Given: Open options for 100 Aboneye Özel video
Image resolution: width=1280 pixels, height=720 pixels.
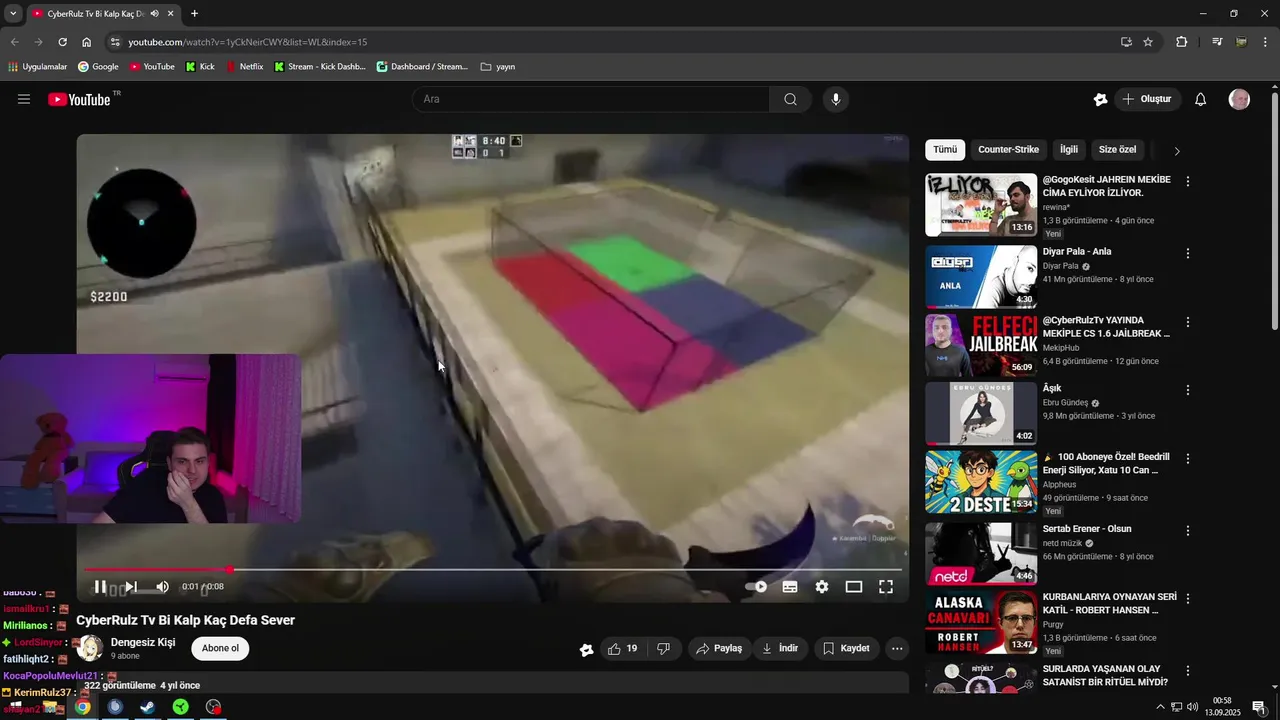Looking at the screenshot, I should click(x=1188, y=459).
